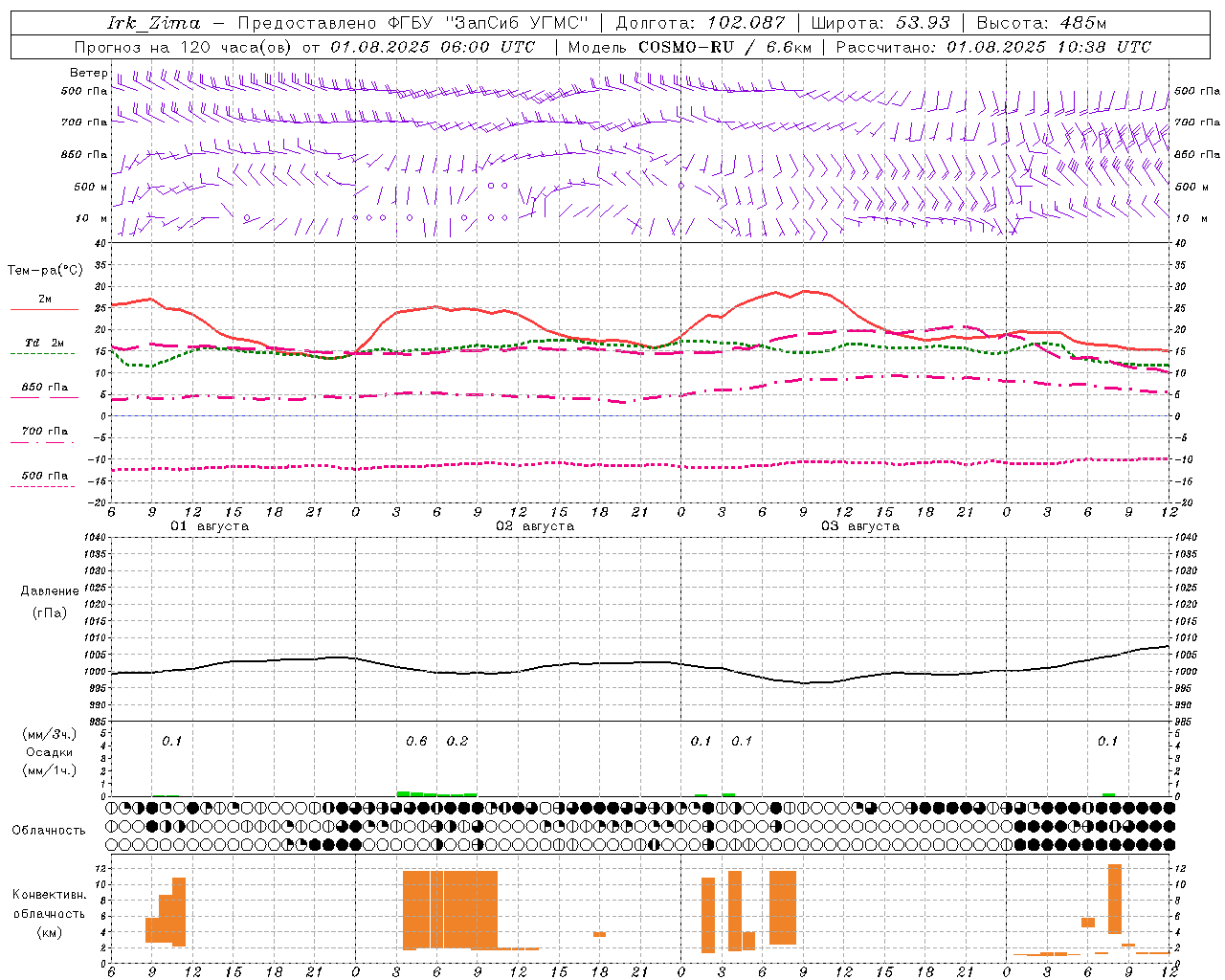Select the Широта: 53.93 header field
This screenshot has width=1225, height=980.
[x=880, y=23]
